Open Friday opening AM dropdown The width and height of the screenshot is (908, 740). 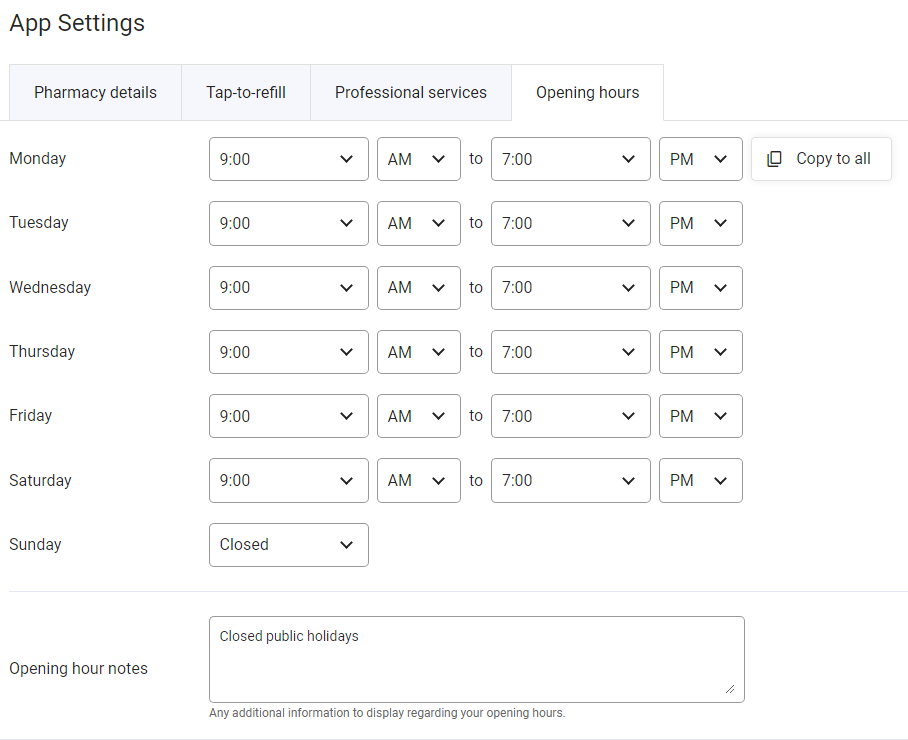pyautogui.click(x=419, y=416)
